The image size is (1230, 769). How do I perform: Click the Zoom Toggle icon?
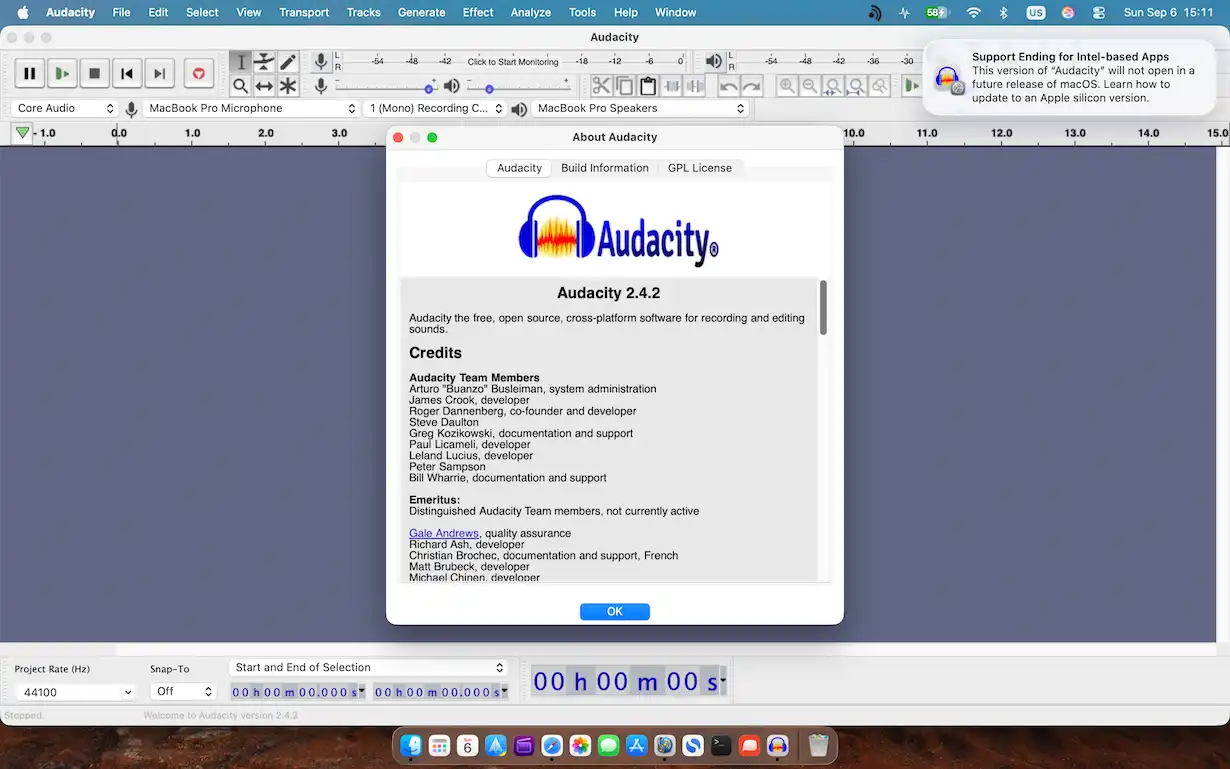pos(879,86)
